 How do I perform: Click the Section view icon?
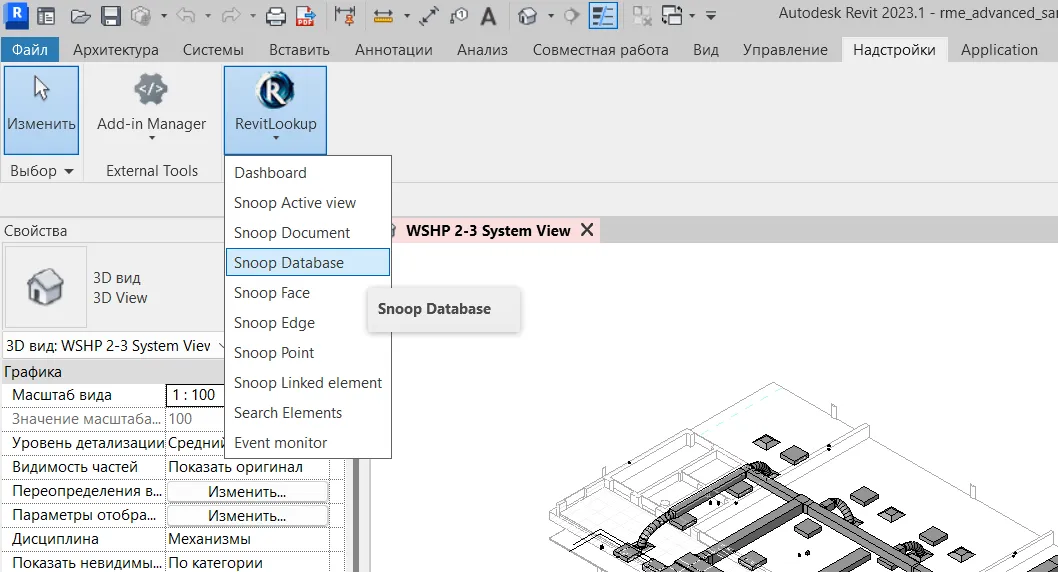571,16
